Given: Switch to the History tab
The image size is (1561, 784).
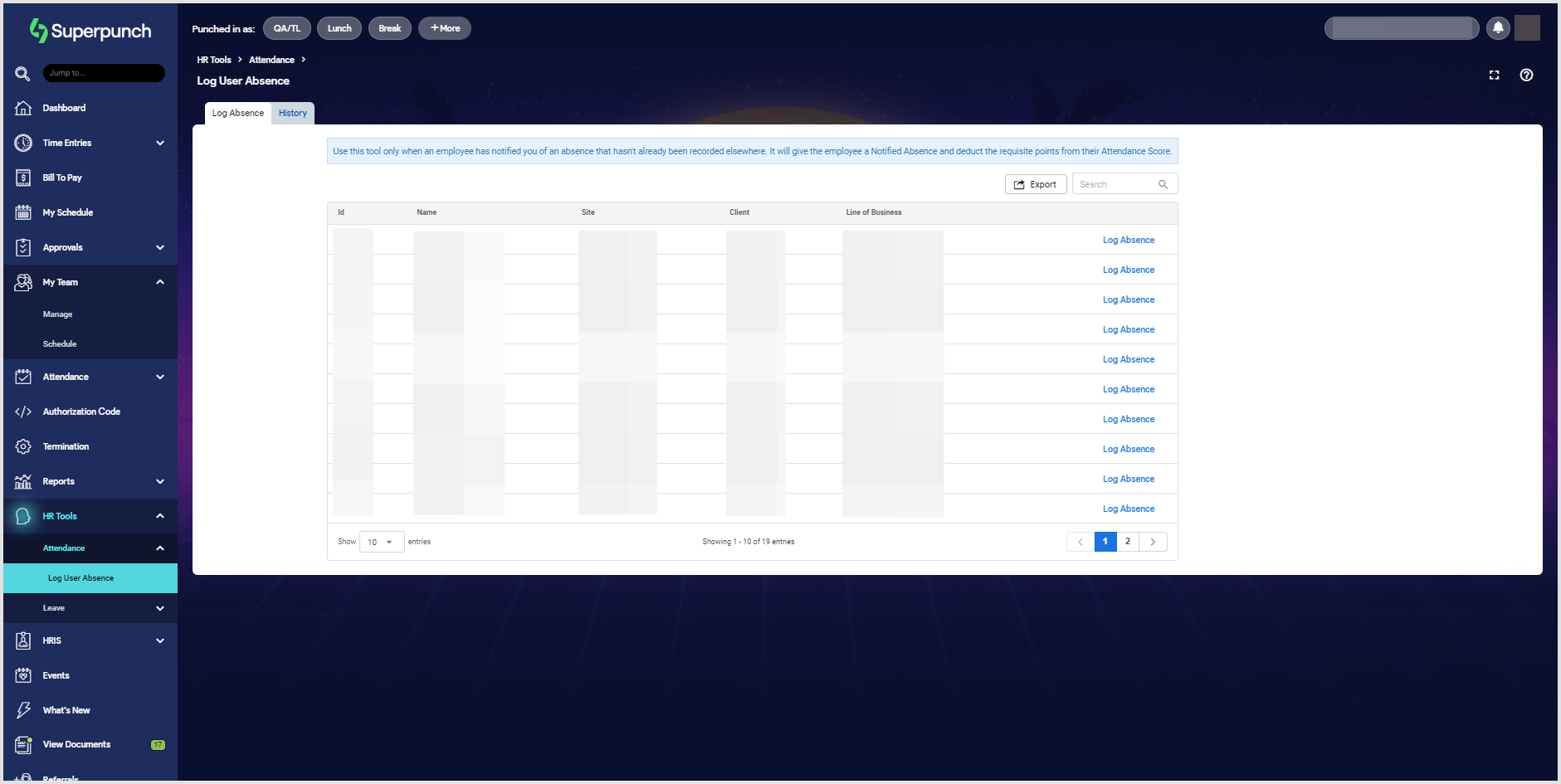Looking at the screenshot, I should (292, 114).
